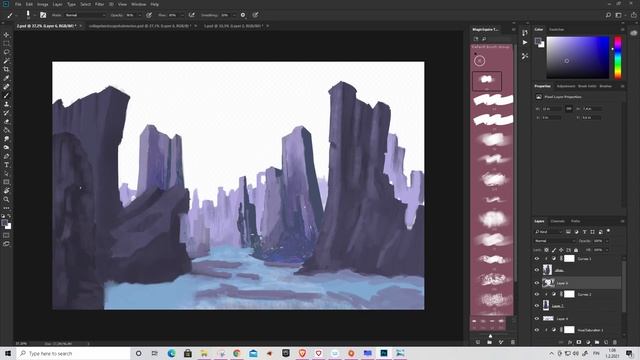Hide the Curves 1 layer

tap(537, 259)
